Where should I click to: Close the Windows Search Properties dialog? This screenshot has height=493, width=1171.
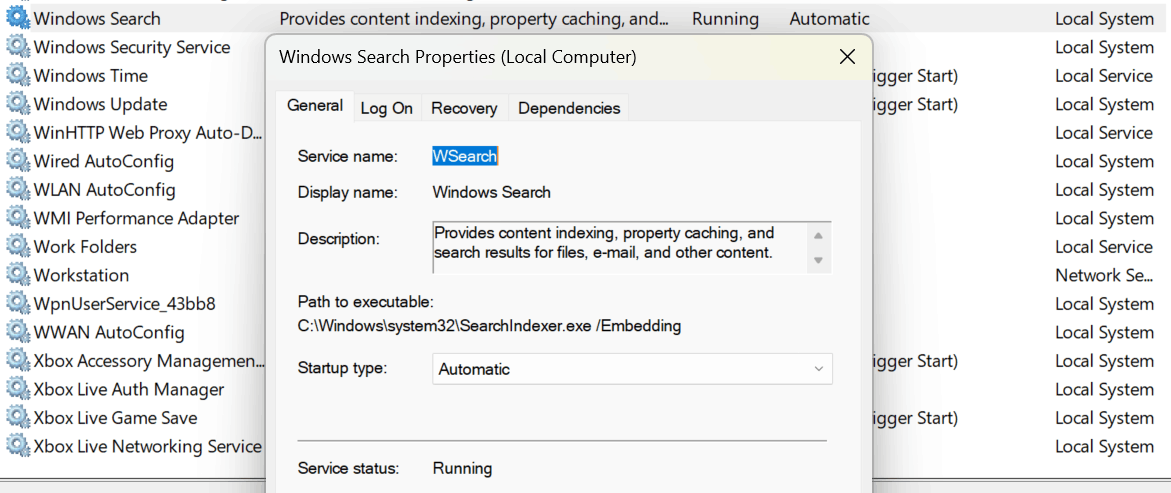click(847, 57)
